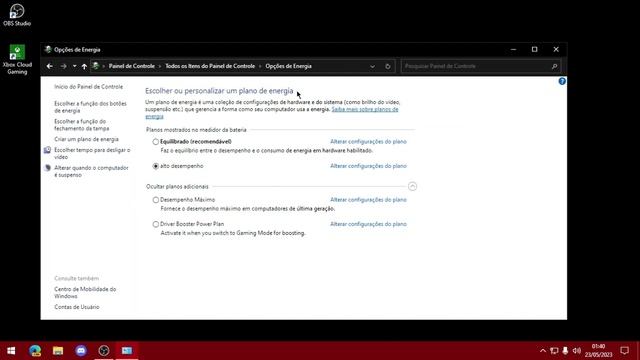Refresh the Opções de Energia page
640x360 pixels.
coord(388,66)
